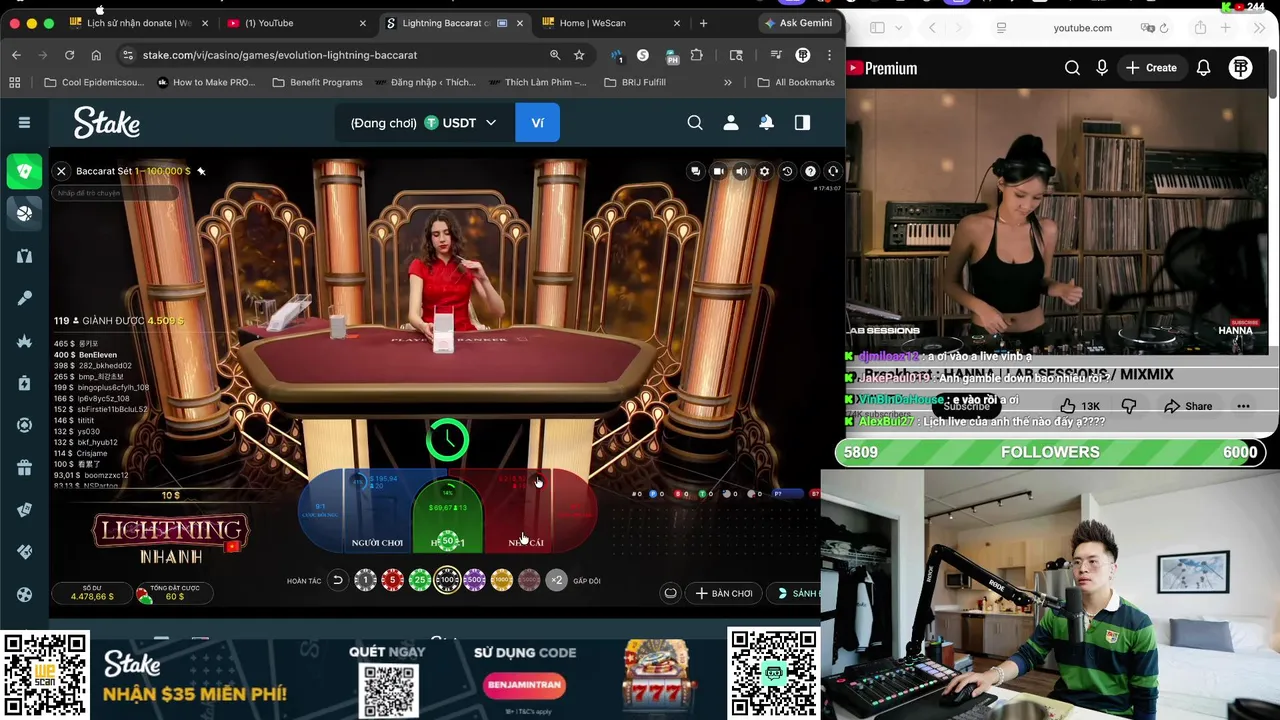1280x720 pixels.
Task: Open the game history clock icon
Action: (787, 171)
